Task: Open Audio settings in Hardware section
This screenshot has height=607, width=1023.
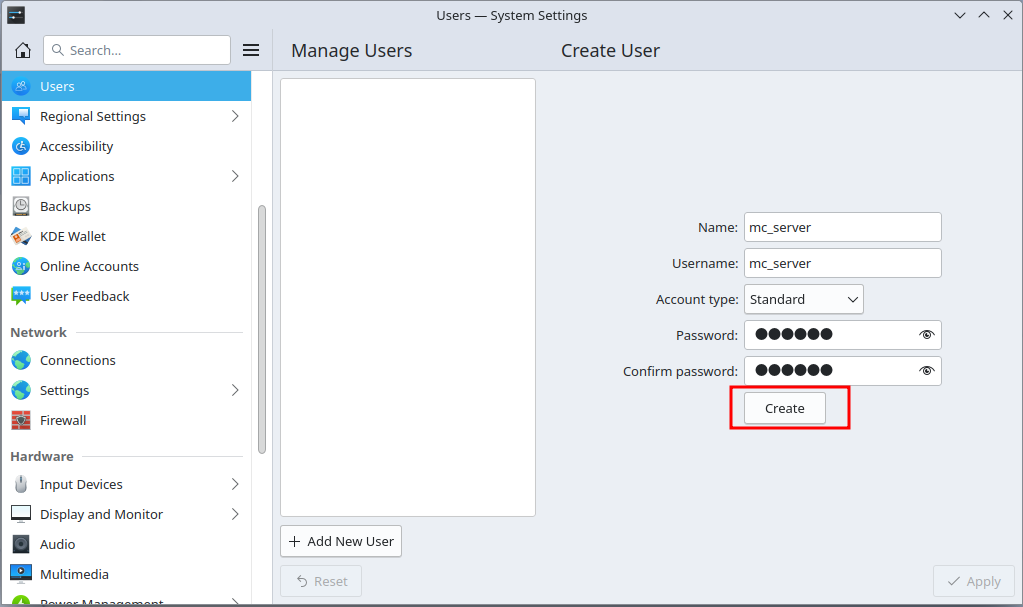Action: 57,544
